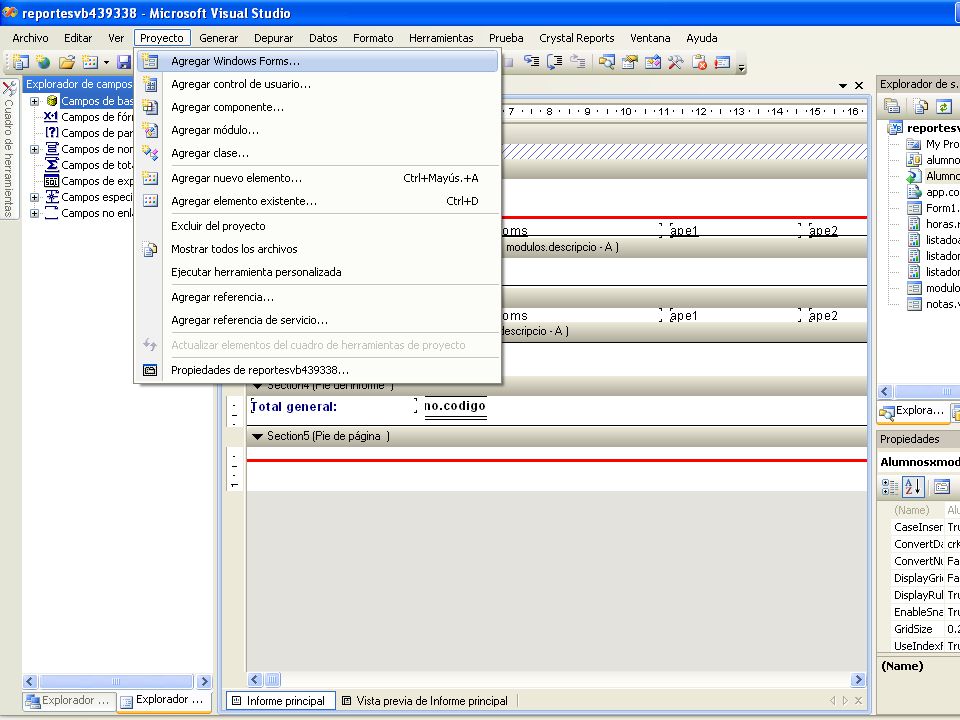
Task: Click the Property Pages icon
Action: 942,487
